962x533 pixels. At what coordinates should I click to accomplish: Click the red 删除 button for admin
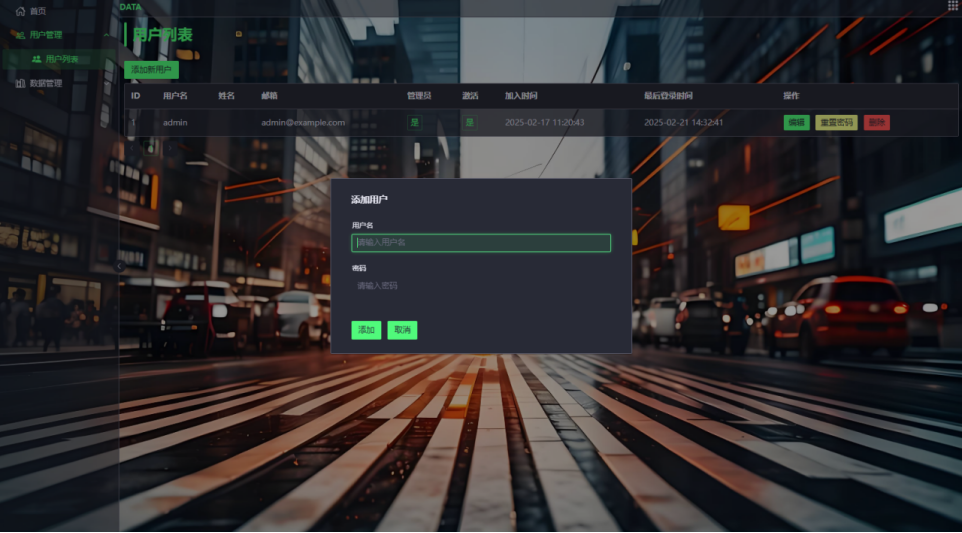pyautogui.click(x=877, y=123)
